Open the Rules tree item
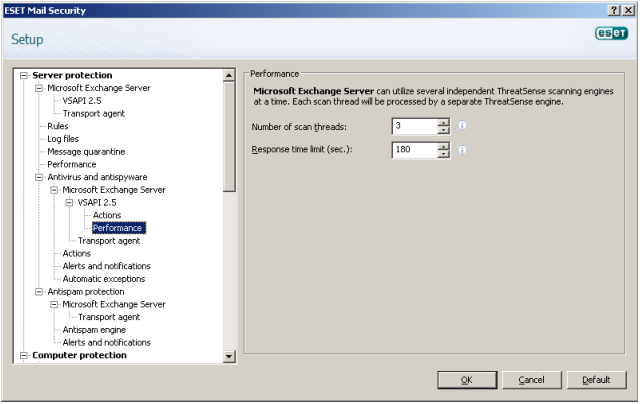Viewport: 642px width, 404px height. [x=58, y=126]
